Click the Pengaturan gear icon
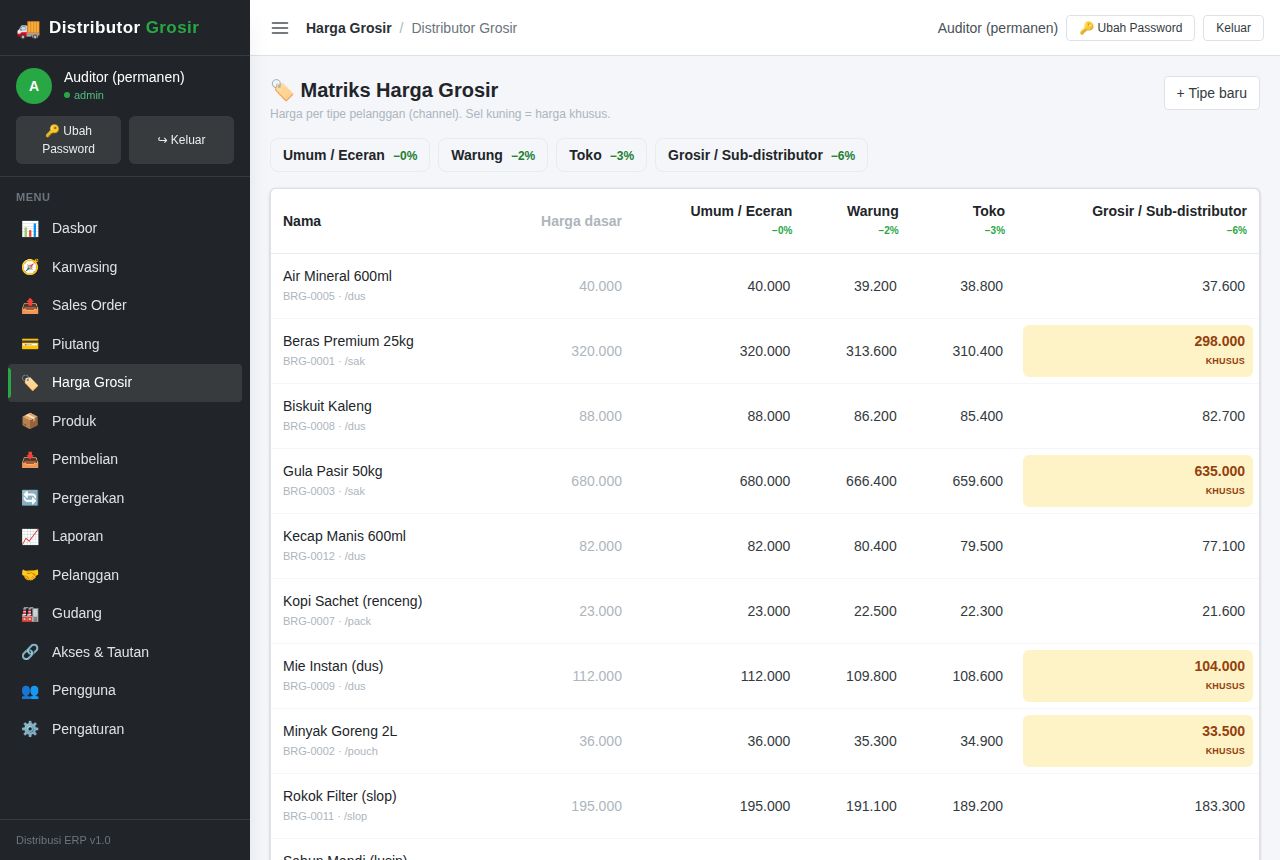1280x860 pixels. coord(30,729)
